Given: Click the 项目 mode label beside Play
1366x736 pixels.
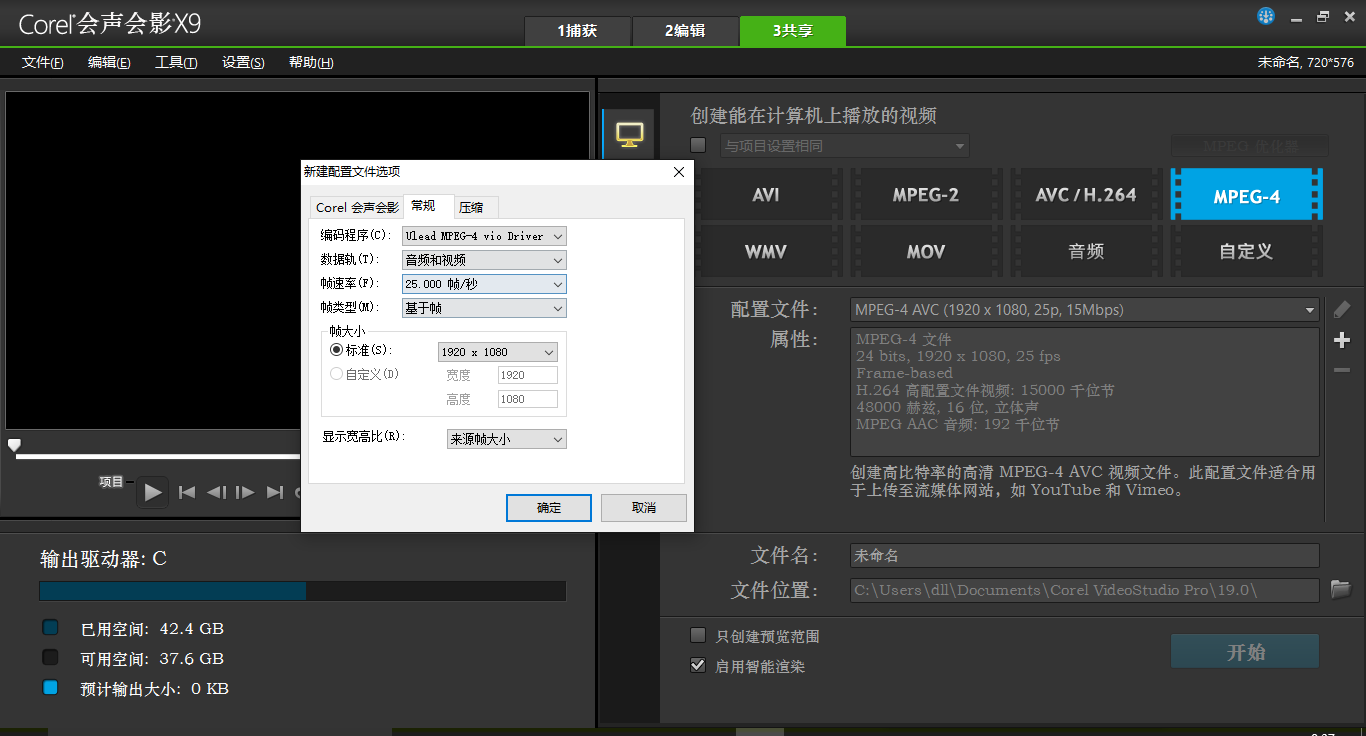Looking at the screenshot, I should click(111, 482).
